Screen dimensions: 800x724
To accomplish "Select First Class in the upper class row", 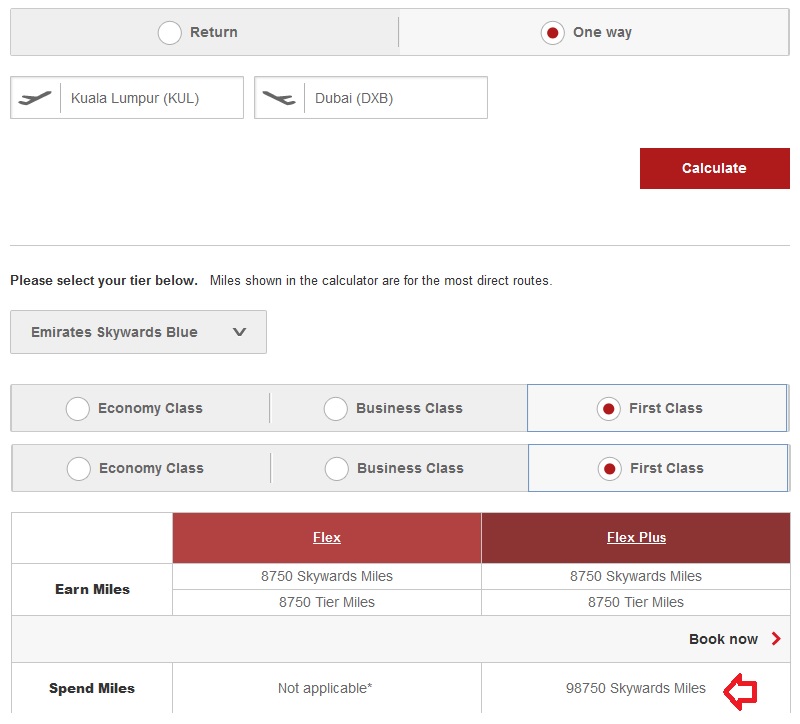I will tap(608, 408).
